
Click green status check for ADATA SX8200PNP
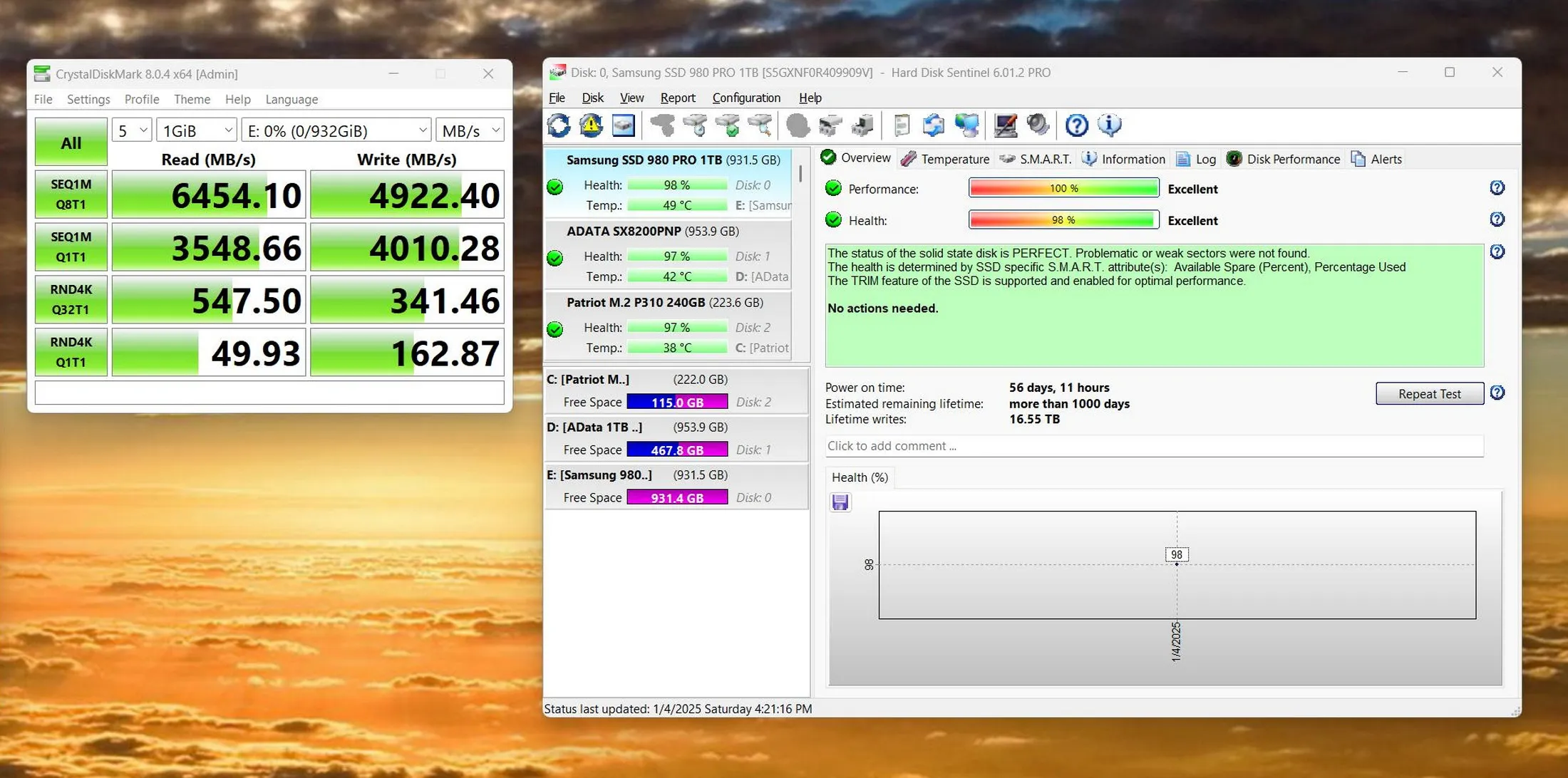[x=555, y=258]
